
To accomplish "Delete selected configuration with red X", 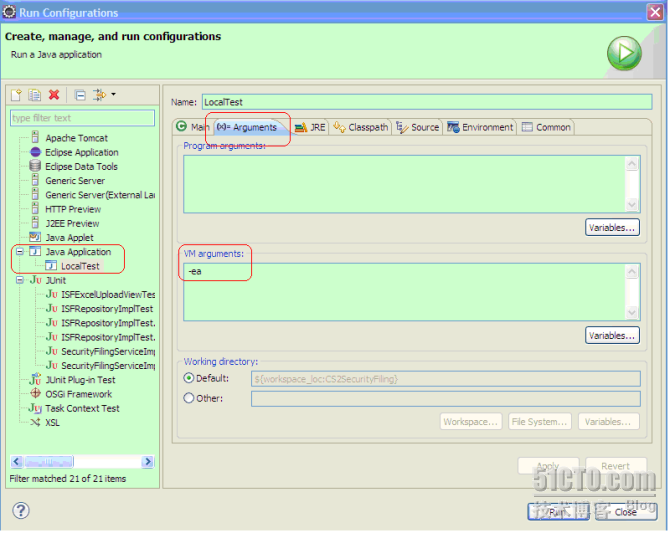I will click(x=54, y=94).
